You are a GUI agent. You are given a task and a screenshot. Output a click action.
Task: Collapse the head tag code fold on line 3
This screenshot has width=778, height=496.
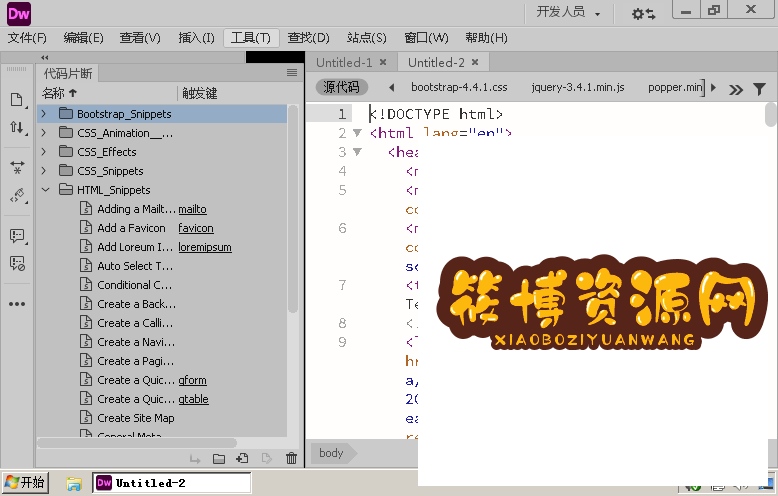[x=357, y=151]
